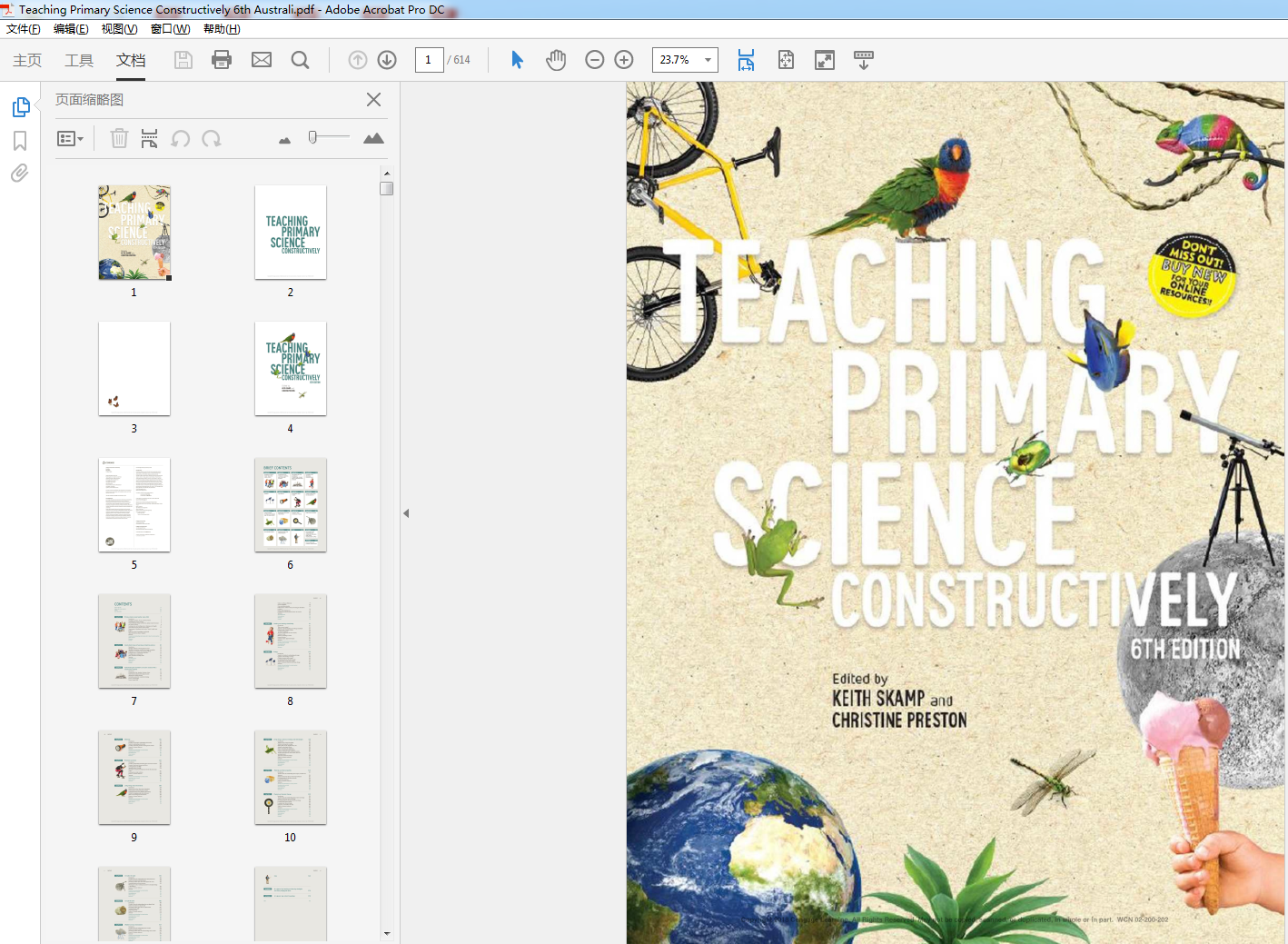This screenshot has width=1288, height=944.
Task: Select page 10 thumbnail
Action: [x=291, y=778]
